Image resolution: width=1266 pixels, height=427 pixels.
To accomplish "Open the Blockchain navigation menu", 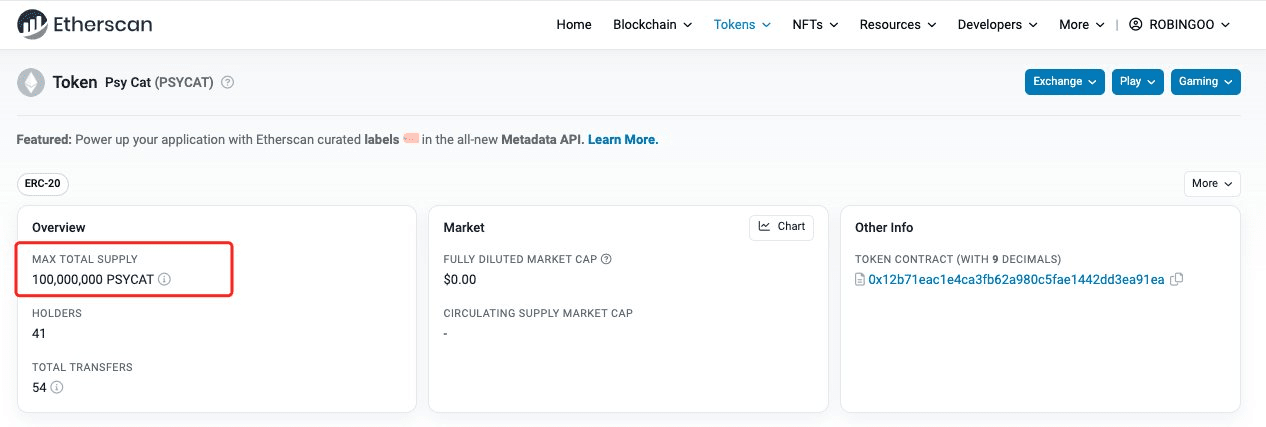I will [x=652, y=25].
